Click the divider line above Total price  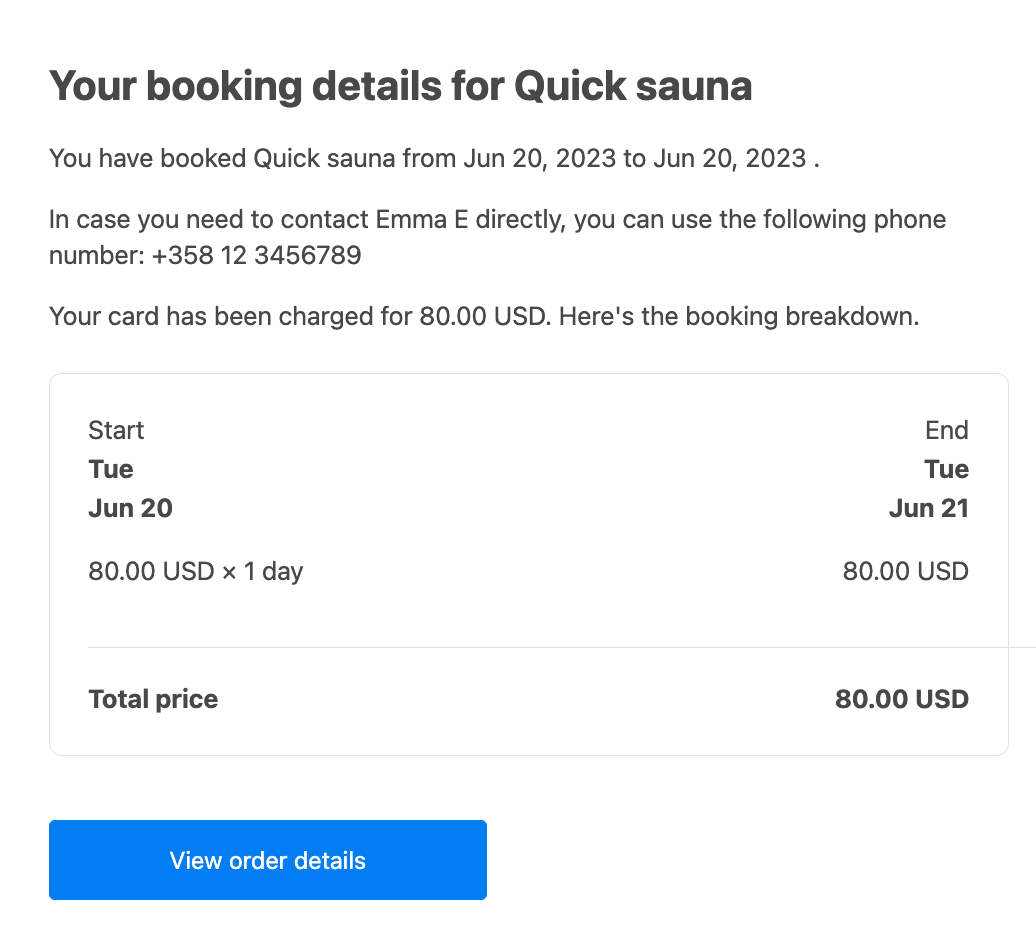pos(528,647)
